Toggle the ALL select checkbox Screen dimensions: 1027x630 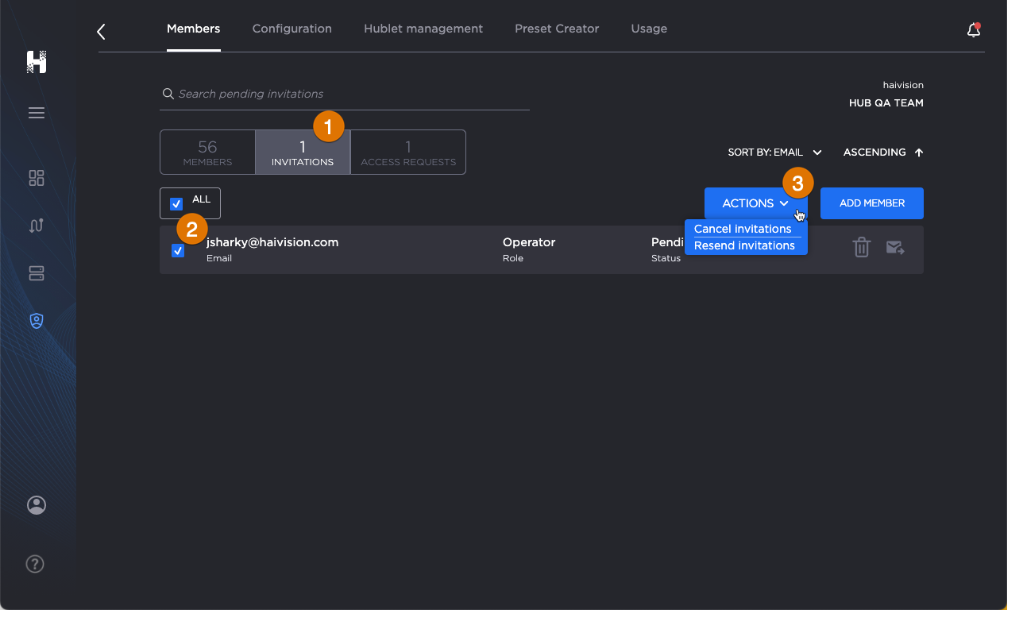177,204
